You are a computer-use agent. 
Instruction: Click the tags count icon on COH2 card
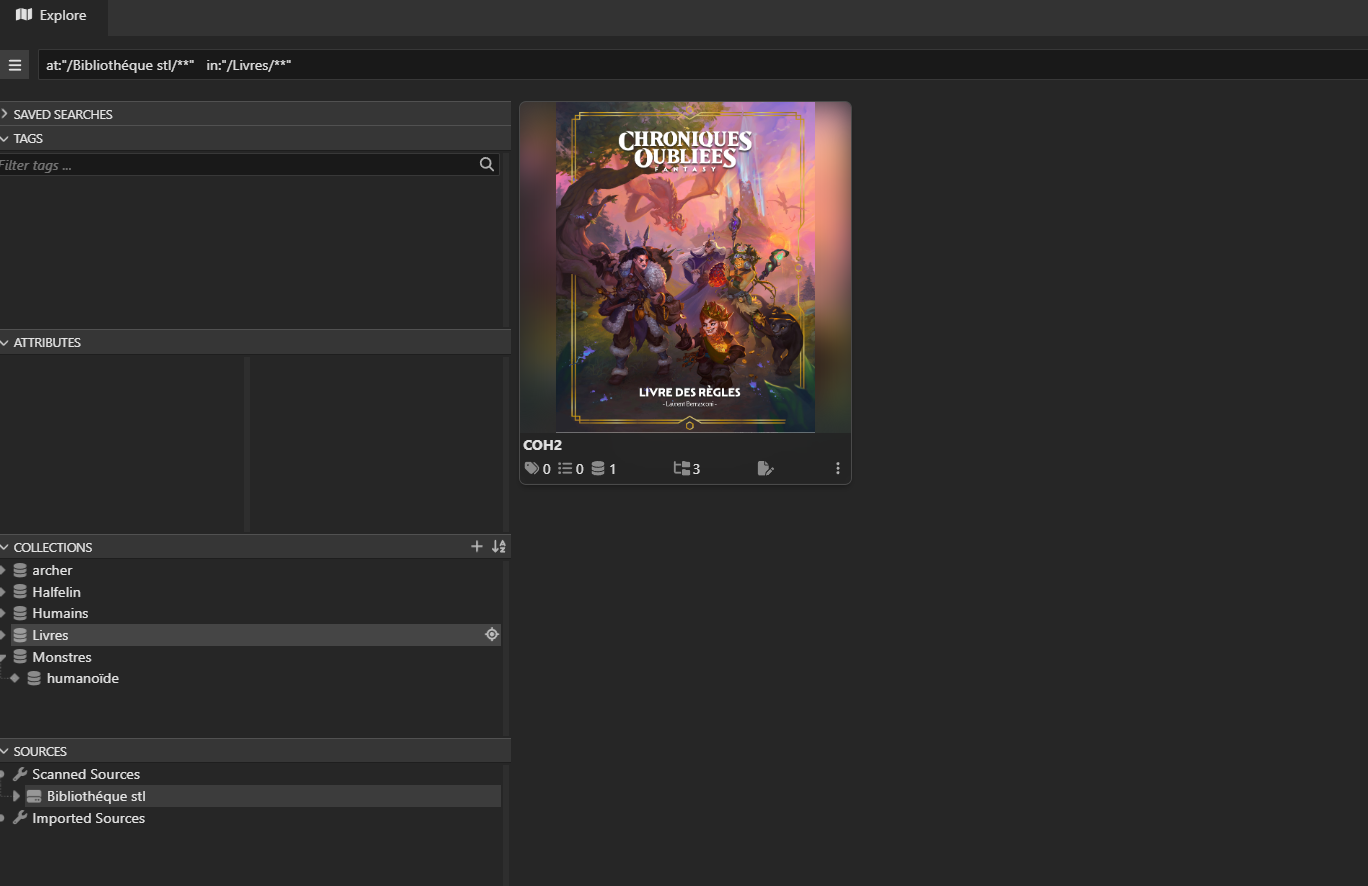pos(531,468)
